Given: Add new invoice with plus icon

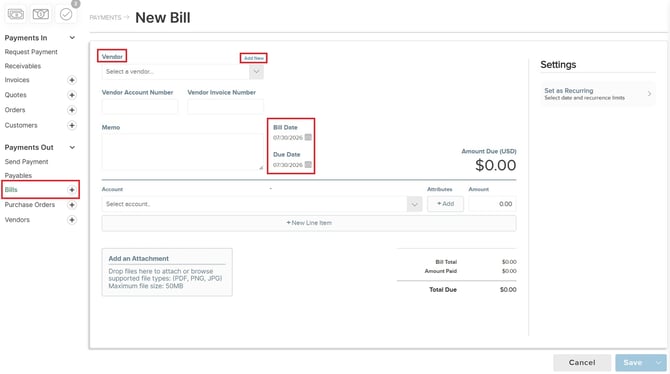Looking at the screenshot, I should (72, 80).
